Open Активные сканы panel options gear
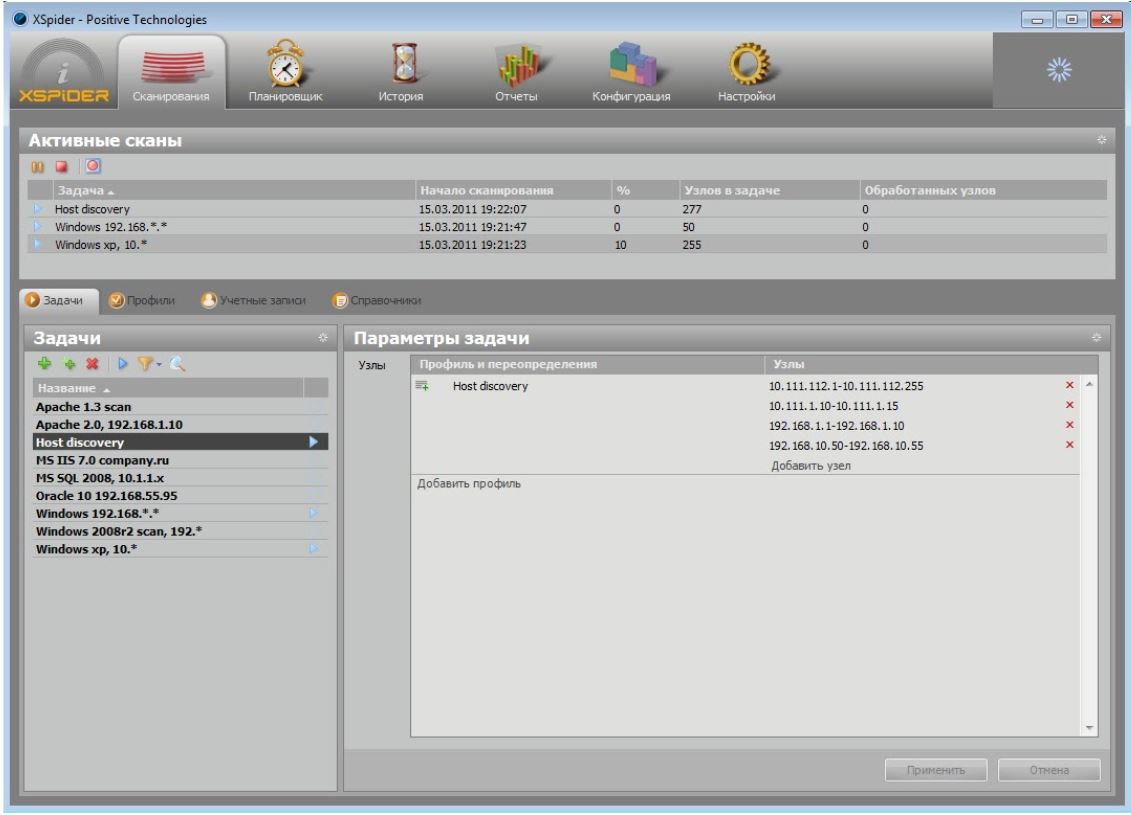The image size is (1131, 815). click(x=1101, y=140)
